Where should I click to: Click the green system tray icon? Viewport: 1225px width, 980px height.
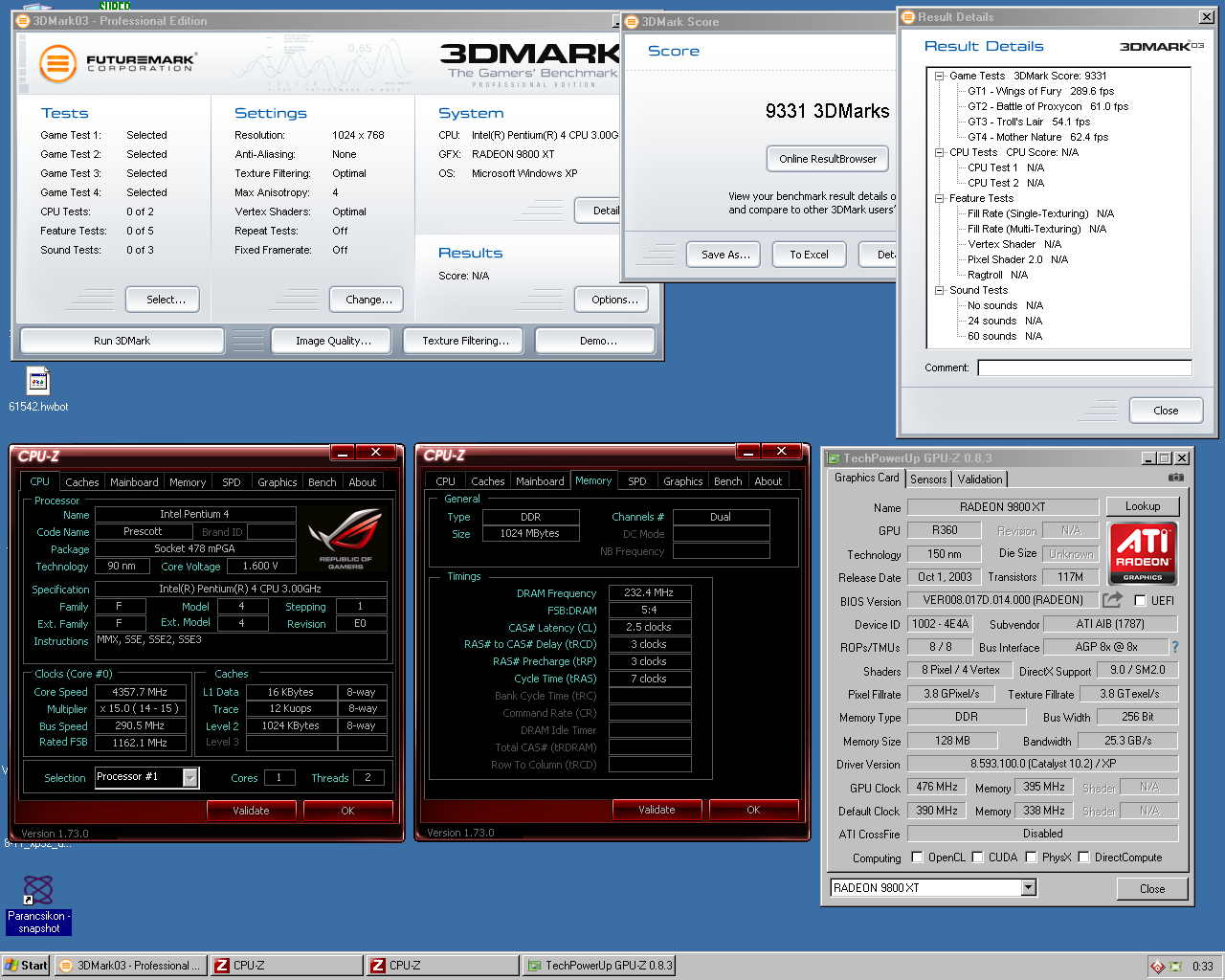1175,967
